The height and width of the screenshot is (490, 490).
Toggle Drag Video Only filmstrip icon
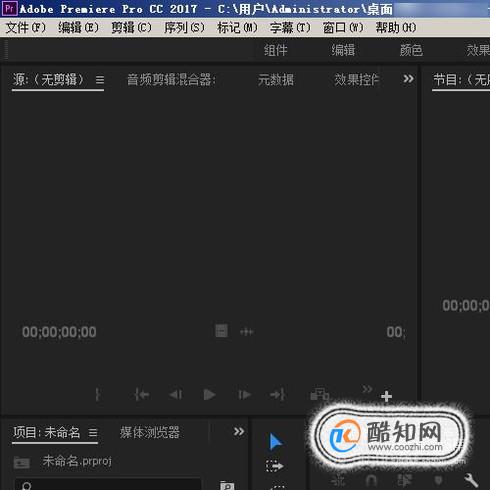point(221,331)
